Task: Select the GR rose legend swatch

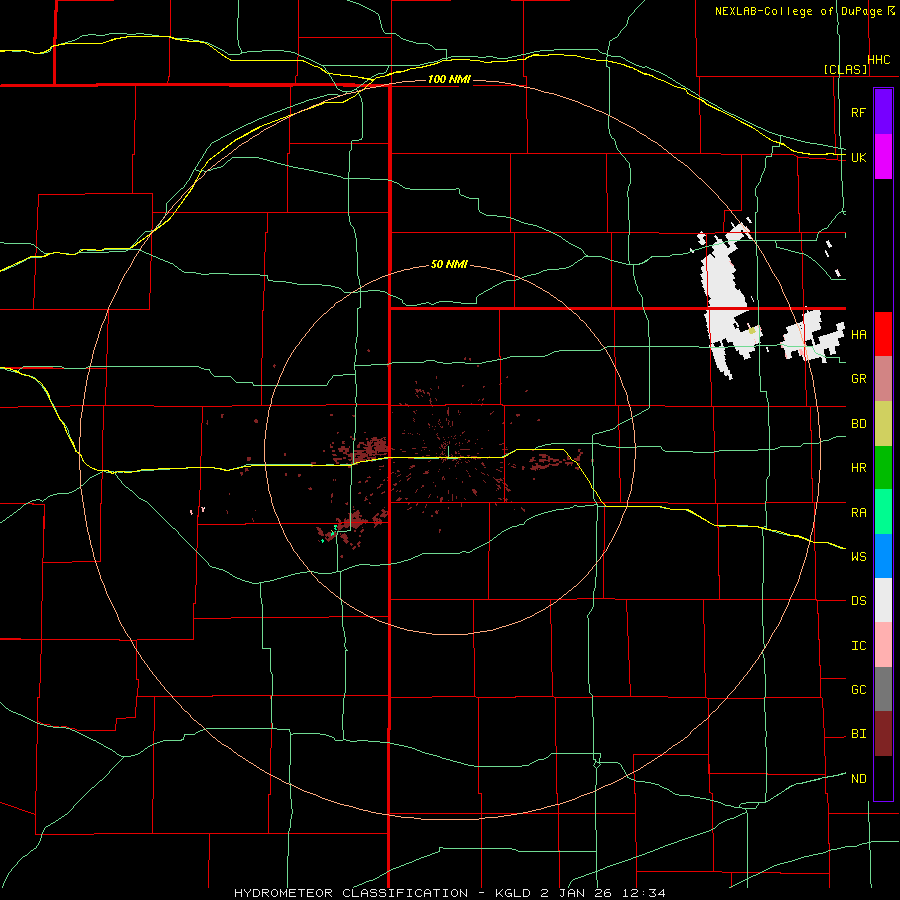Action: (883, 378)
